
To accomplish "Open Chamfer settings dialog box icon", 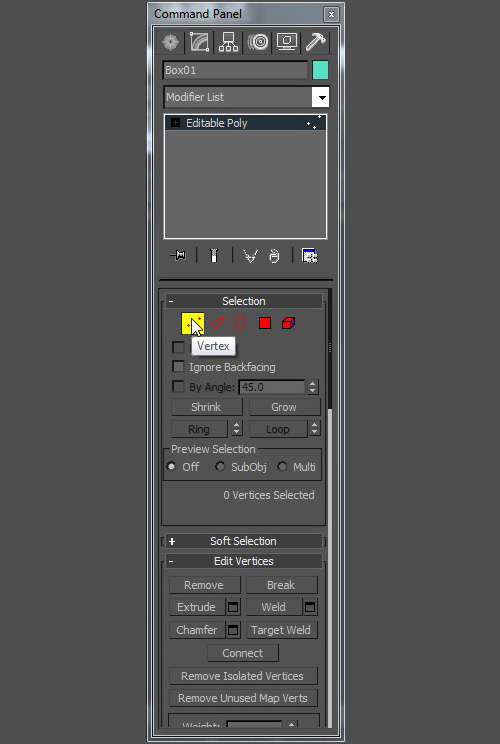I will 233,630.
